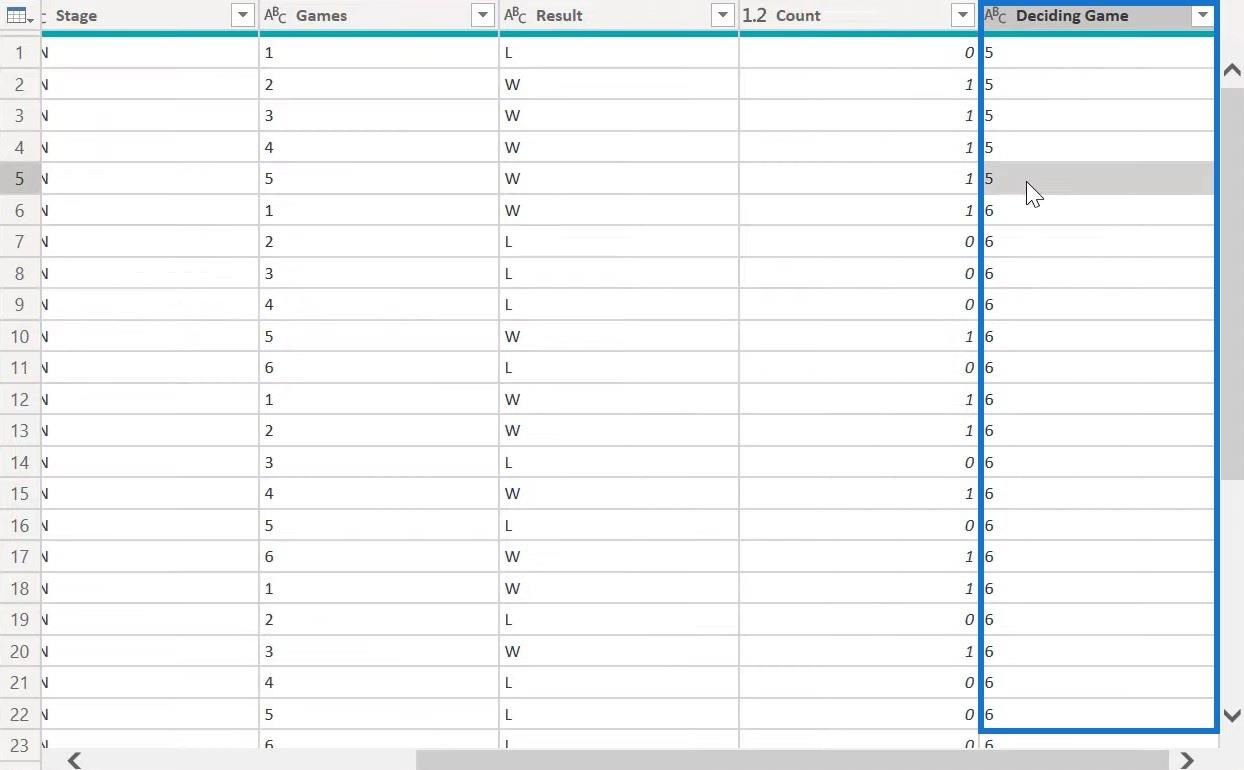This screenshot has width=1244, height=770.
Task: Click Result cell 'W' in row 10
Action: click(x=619, y=337)
